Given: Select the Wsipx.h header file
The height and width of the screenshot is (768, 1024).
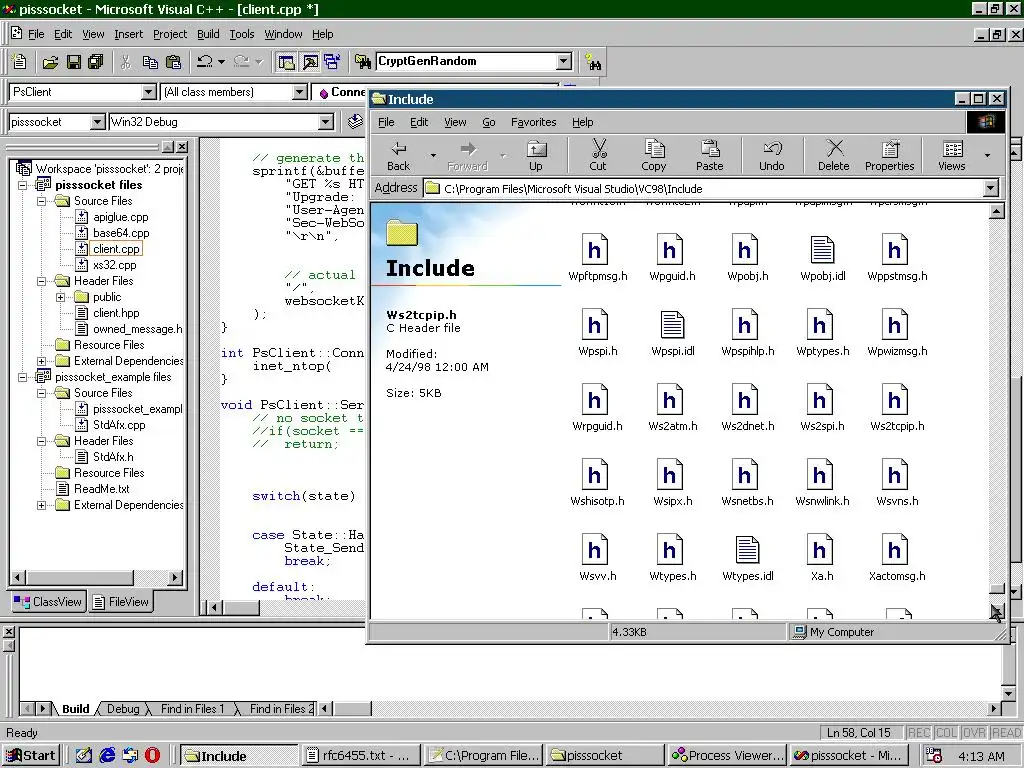Looking at the screenshot, I should pos(671,483).
